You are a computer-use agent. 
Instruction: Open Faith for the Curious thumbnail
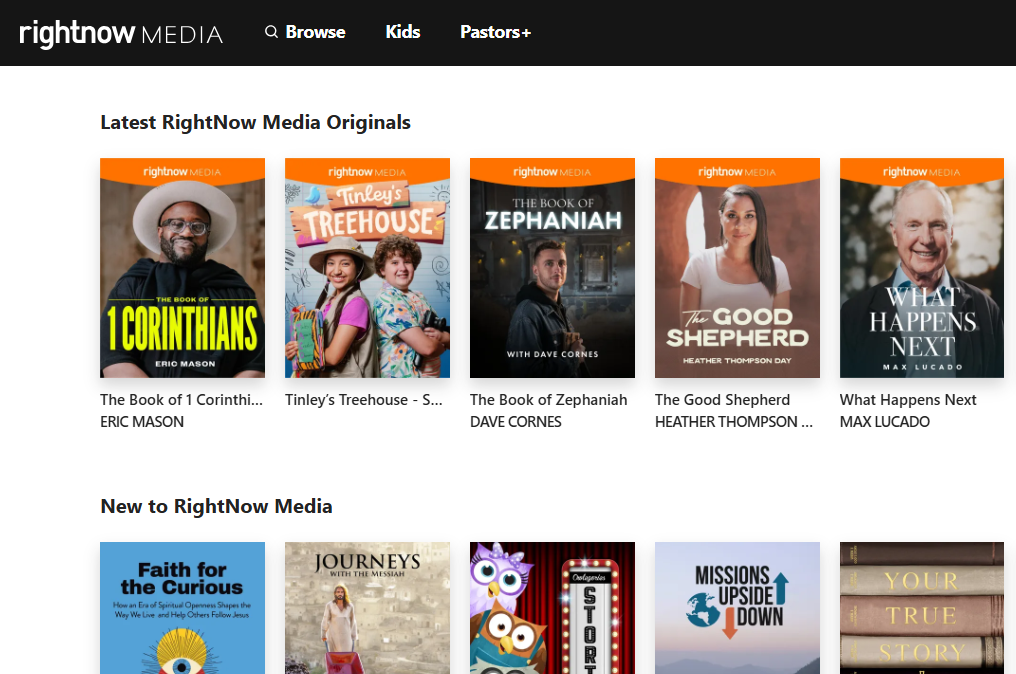pyautogui.click(x=182, y=608)
